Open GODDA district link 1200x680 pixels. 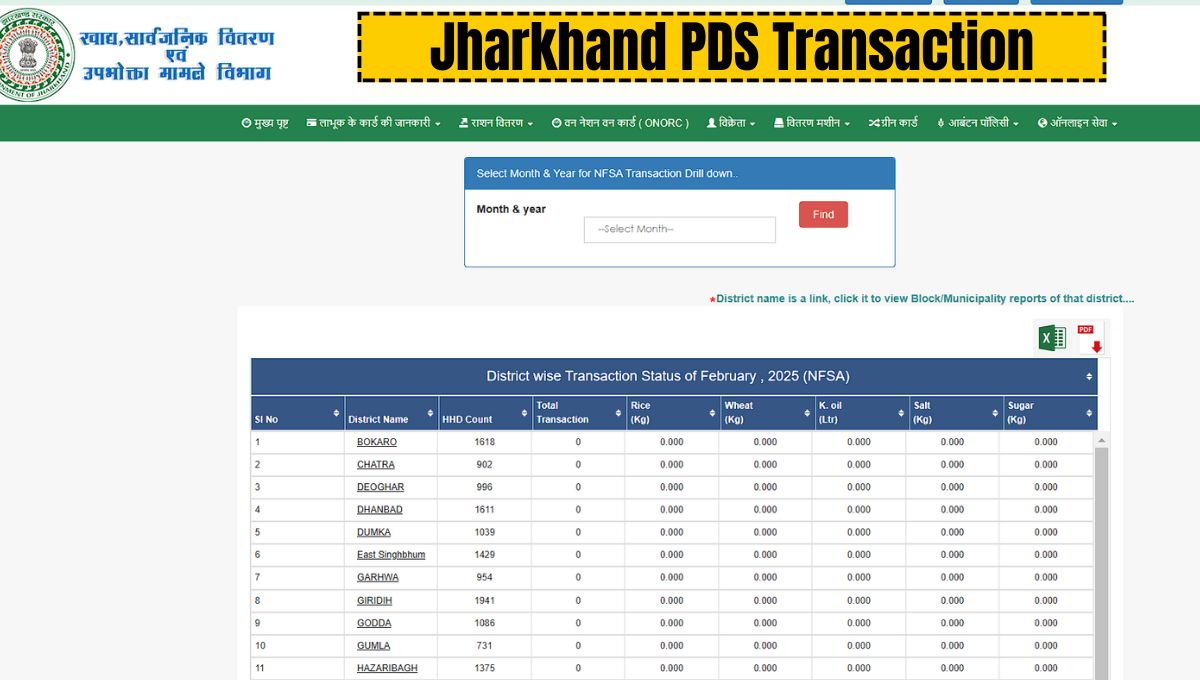[374, 623]
